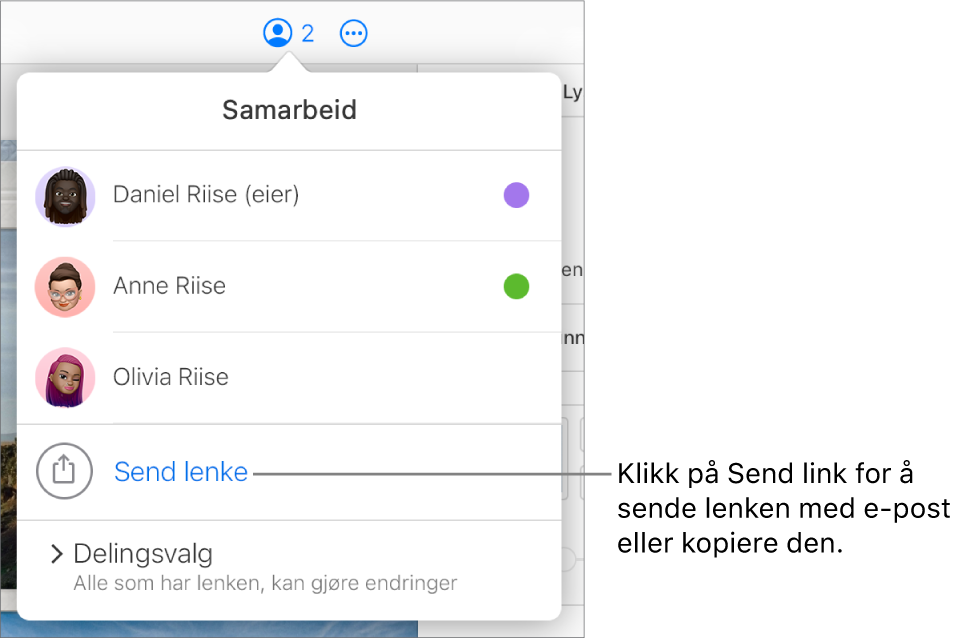The image size is (961, 638).
Task: Select Anne Riise's avatar
Action: [64, 287]
